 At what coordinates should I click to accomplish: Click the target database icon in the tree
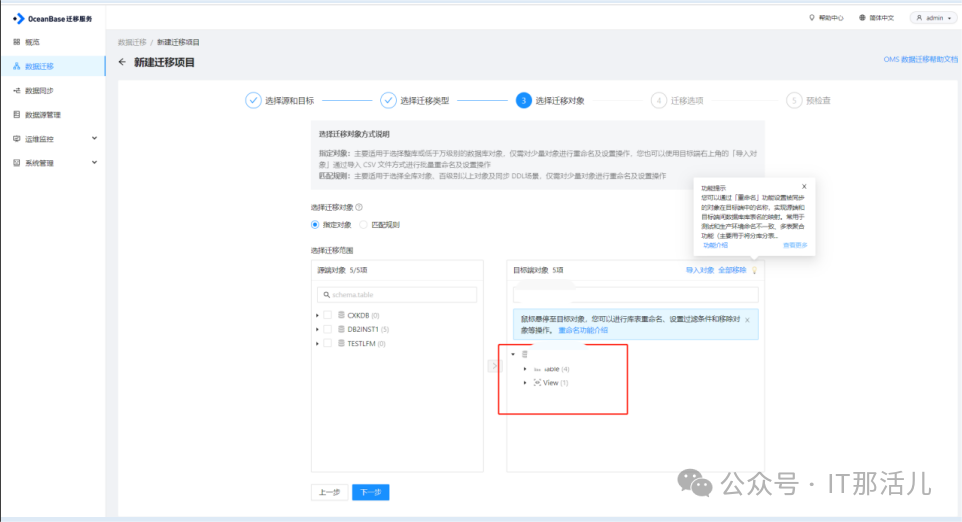(x=525, y=355)
